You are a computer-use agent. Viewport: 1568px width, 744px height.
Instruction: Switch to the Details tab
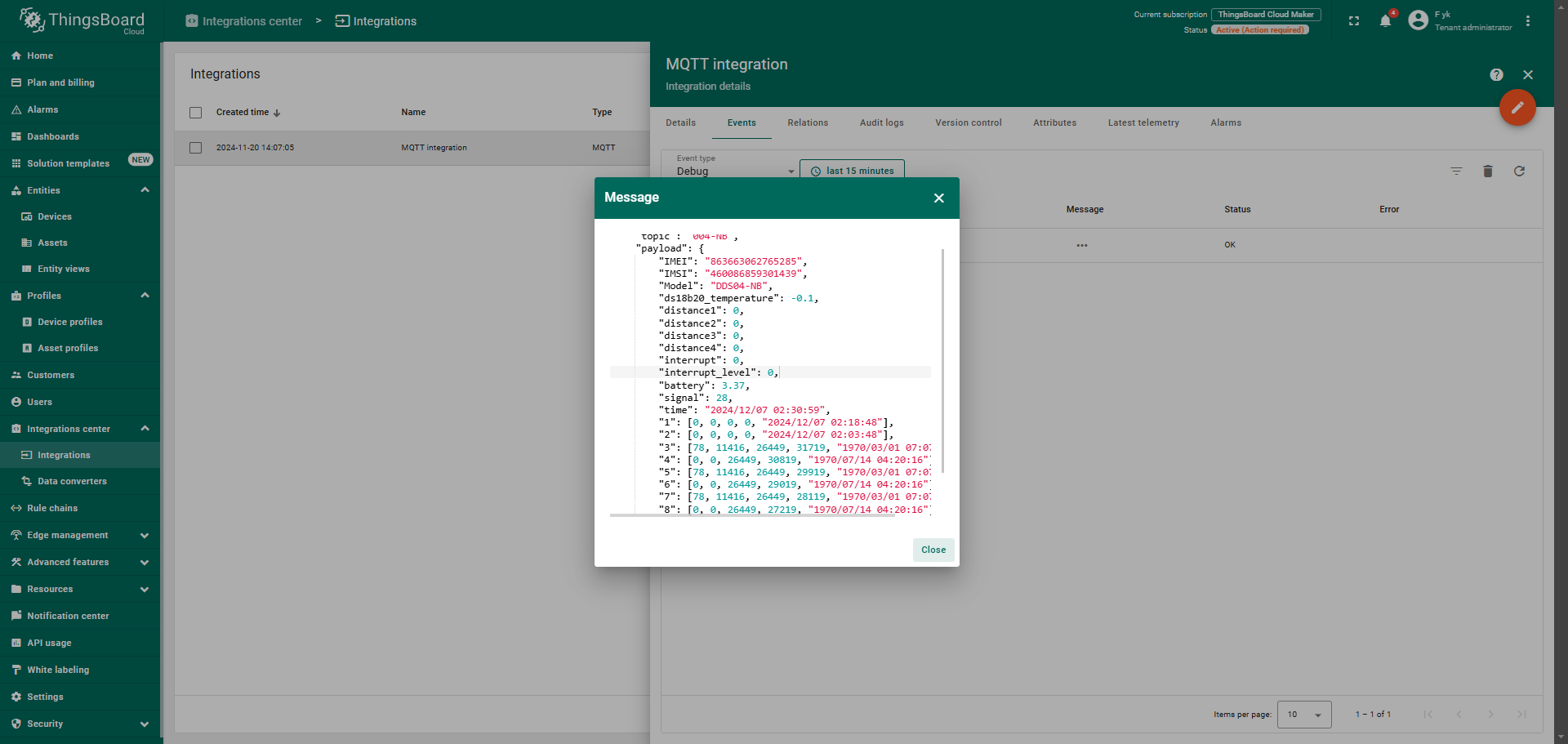tap(680, 123)
